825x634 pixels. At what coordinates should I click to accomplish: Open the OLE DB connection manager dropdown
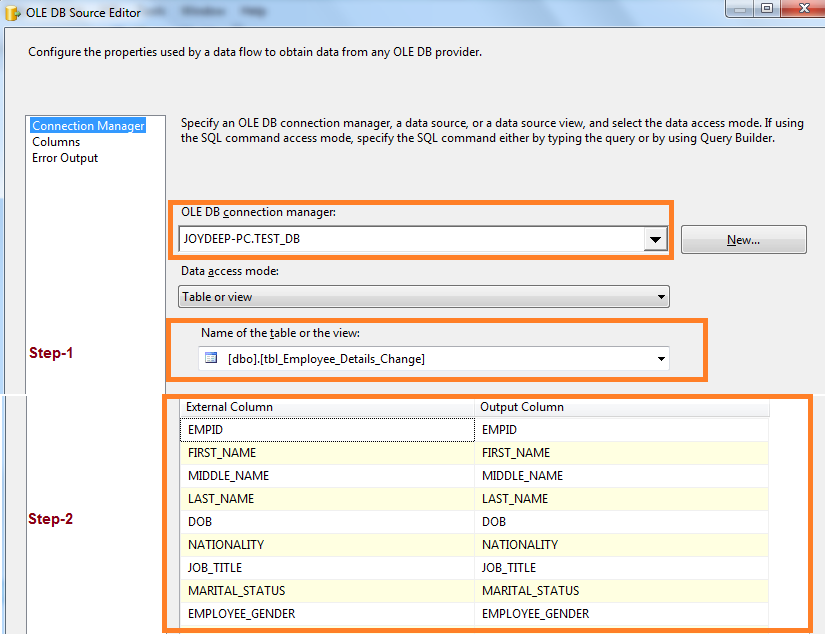click(655, 239)
